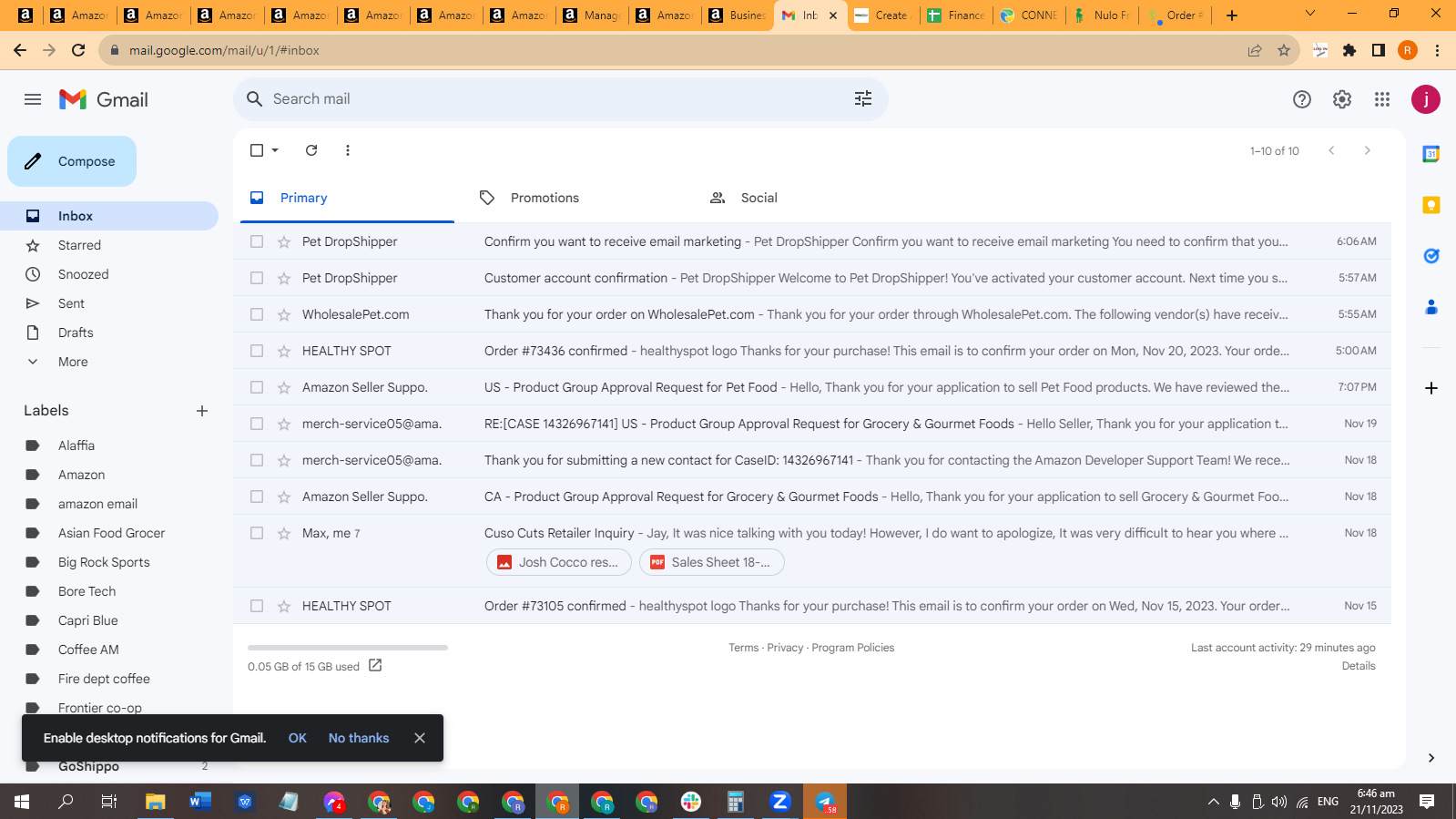Open the Program Policies link

click(x=853, y=648)
